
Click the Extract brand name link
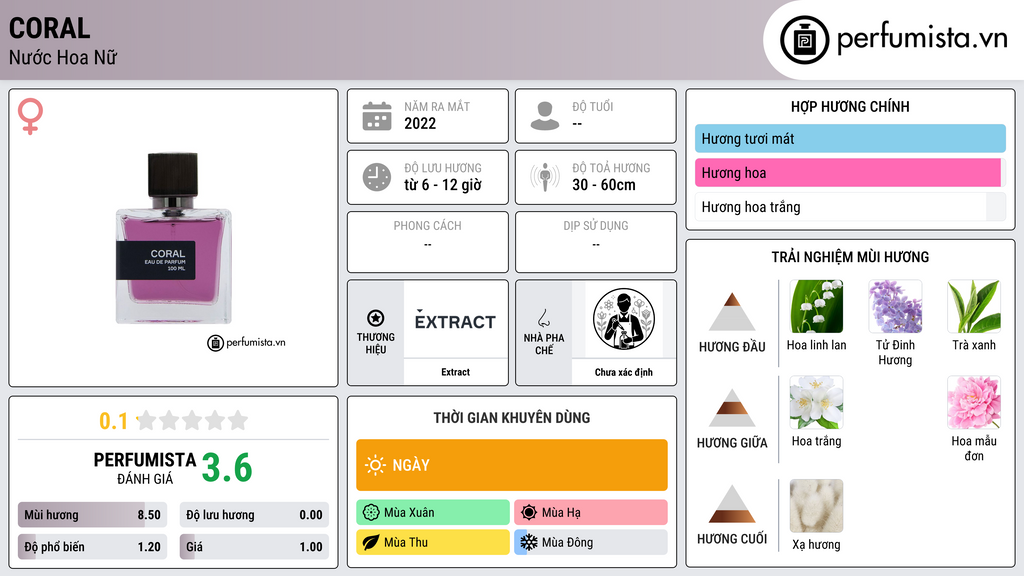click(x=455, y=372)
